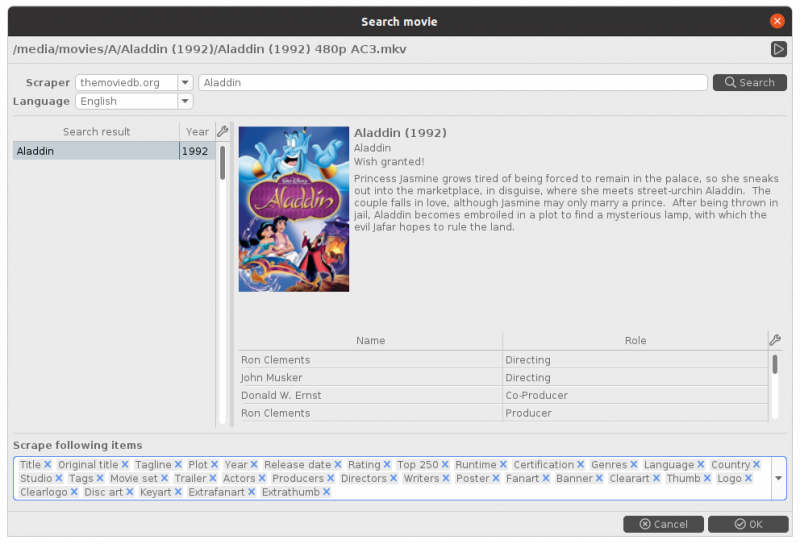Viewport: 800px width, 544px height.
Task: Remove the Fanart scrape tag
Action: (x=545, y=478)
